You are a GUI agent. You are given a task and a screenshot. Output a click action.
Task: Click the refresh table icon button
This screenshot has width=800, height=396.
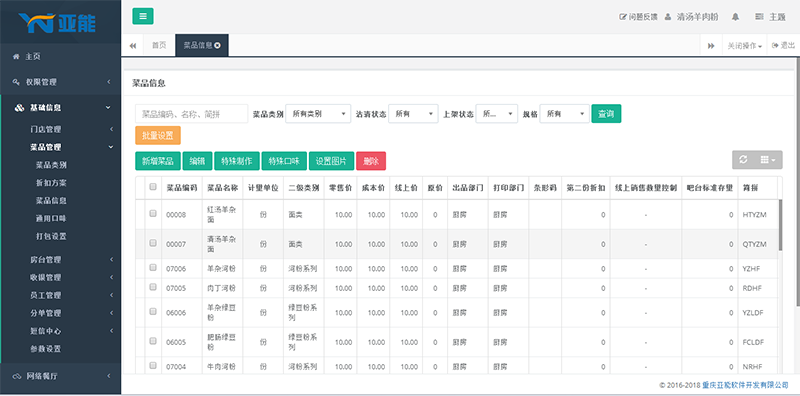point(743,160)
